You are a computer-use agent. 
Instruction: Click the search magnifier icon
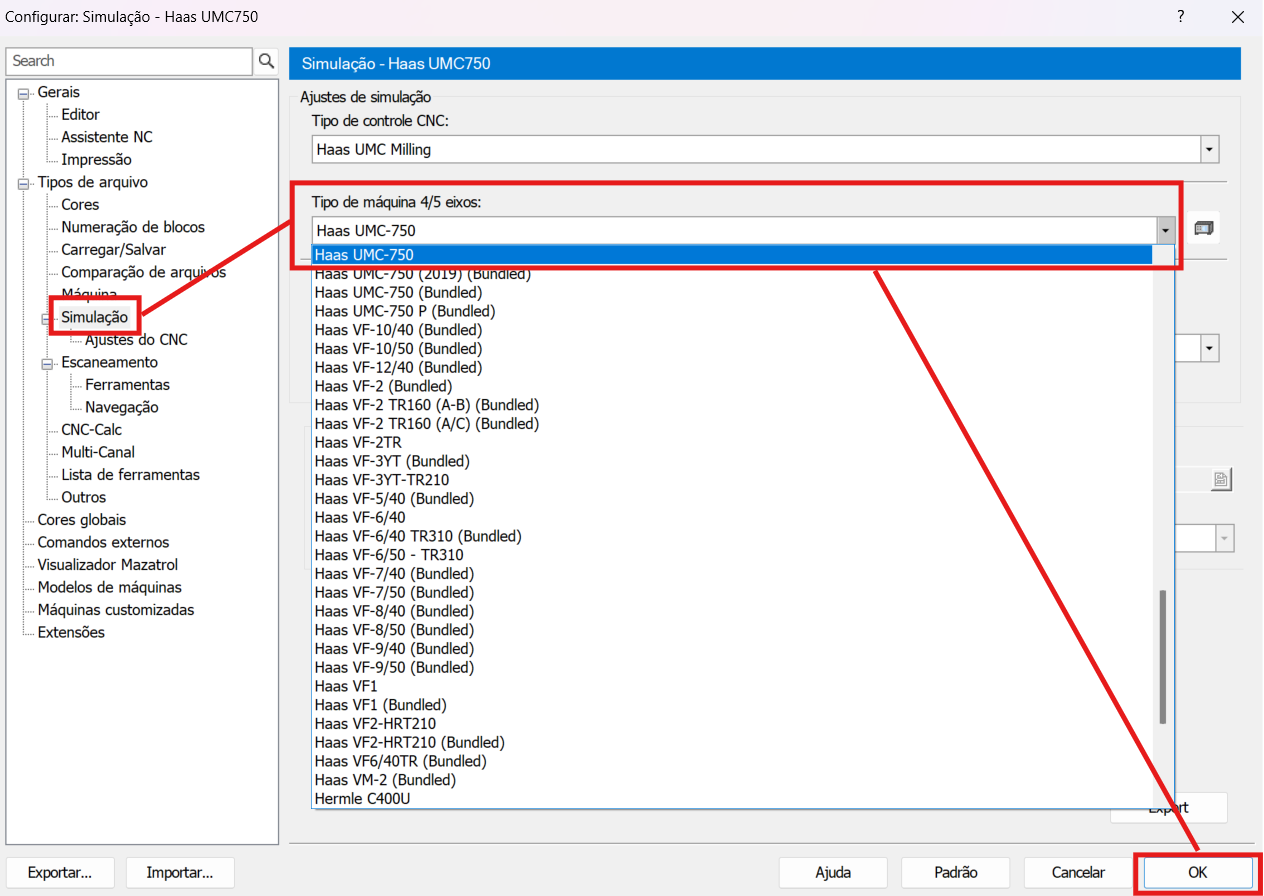pyautogui.click(x=266, y=61)
